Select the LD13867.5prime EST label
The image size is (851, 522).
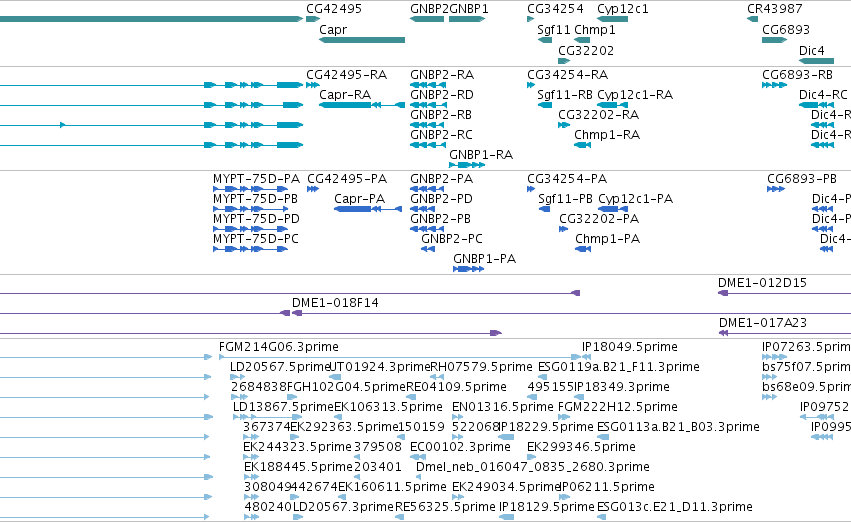(283, 407)
